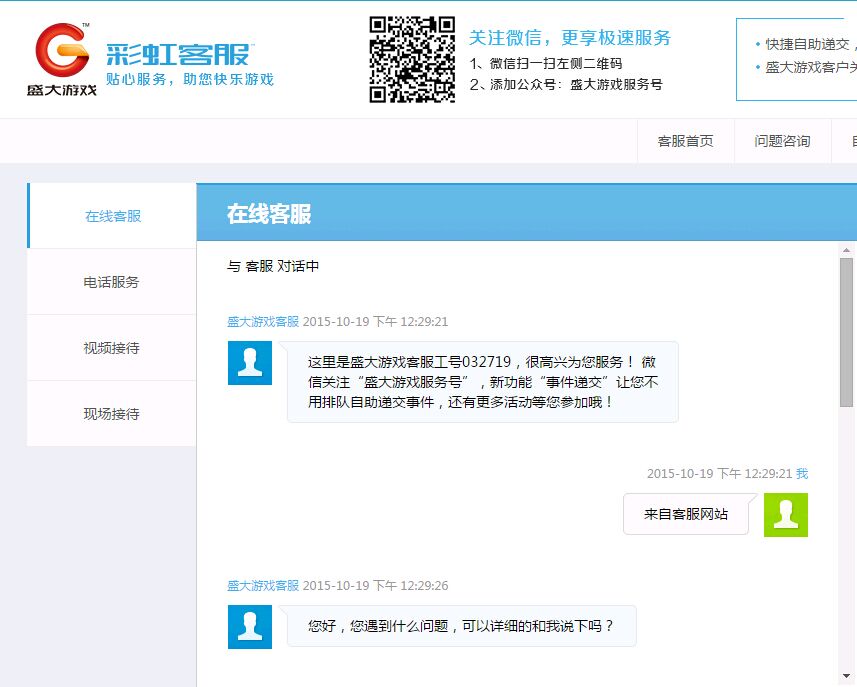
Task: Click the Shanda Games swirl logo
Action: click(62, 50)
